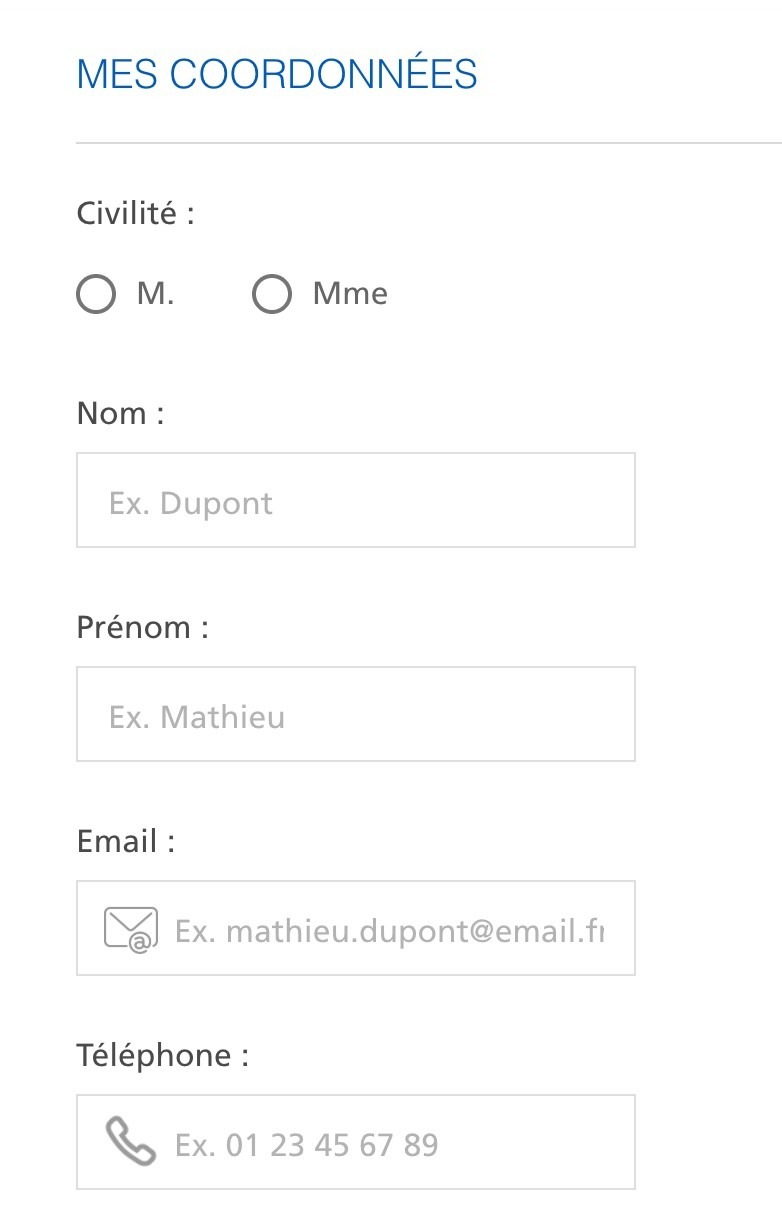Click the "M." civility label text
The height and width of the screenshot is (1216, 782).
155,294
